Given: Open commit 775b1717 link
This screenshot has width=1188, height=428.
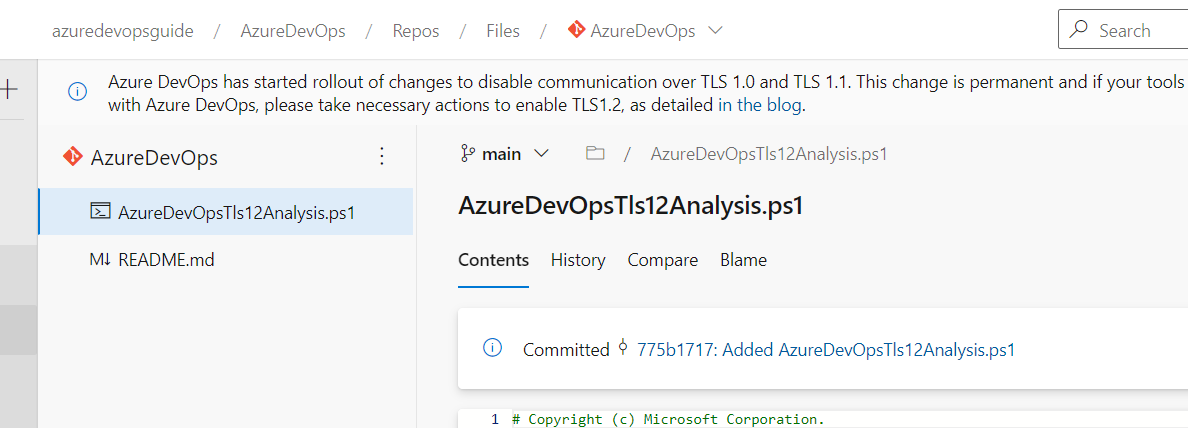Looking at the screenshot, I should coord(827,350).
